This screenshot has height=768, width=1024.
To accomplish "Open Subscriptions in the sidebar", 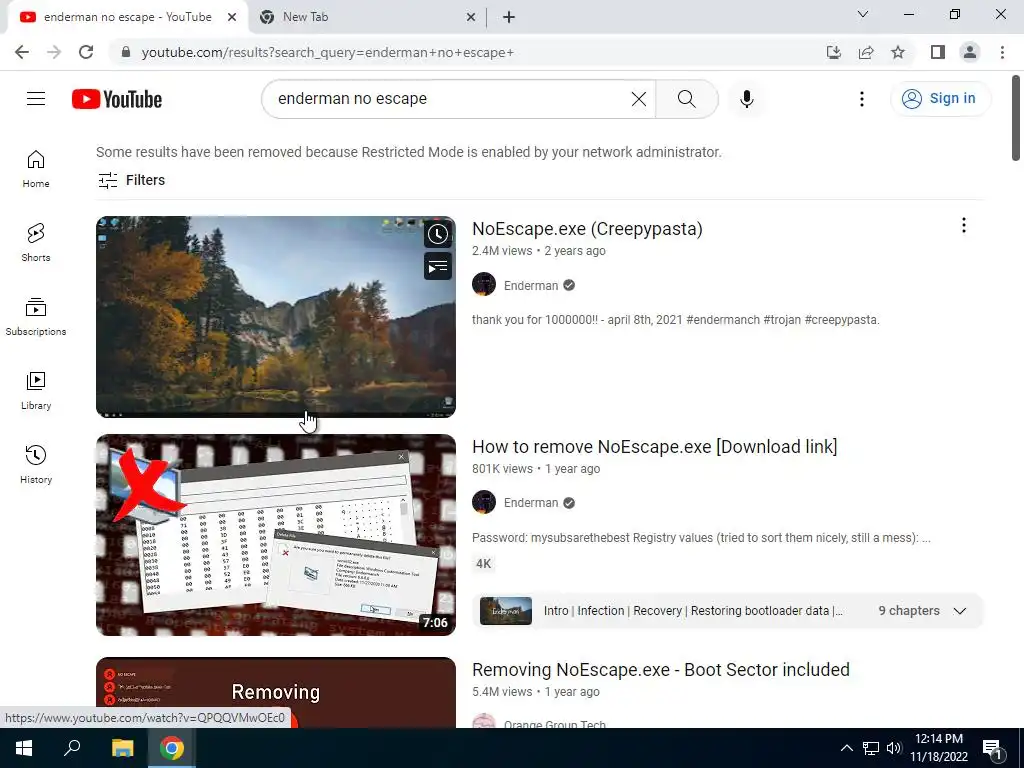I will click(x=36, y=317).
